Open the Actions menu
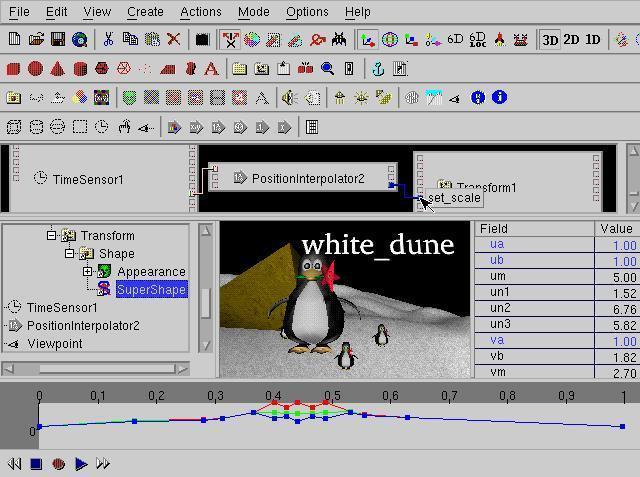Screen dimensions: 640x477 [x=201, y=12]
